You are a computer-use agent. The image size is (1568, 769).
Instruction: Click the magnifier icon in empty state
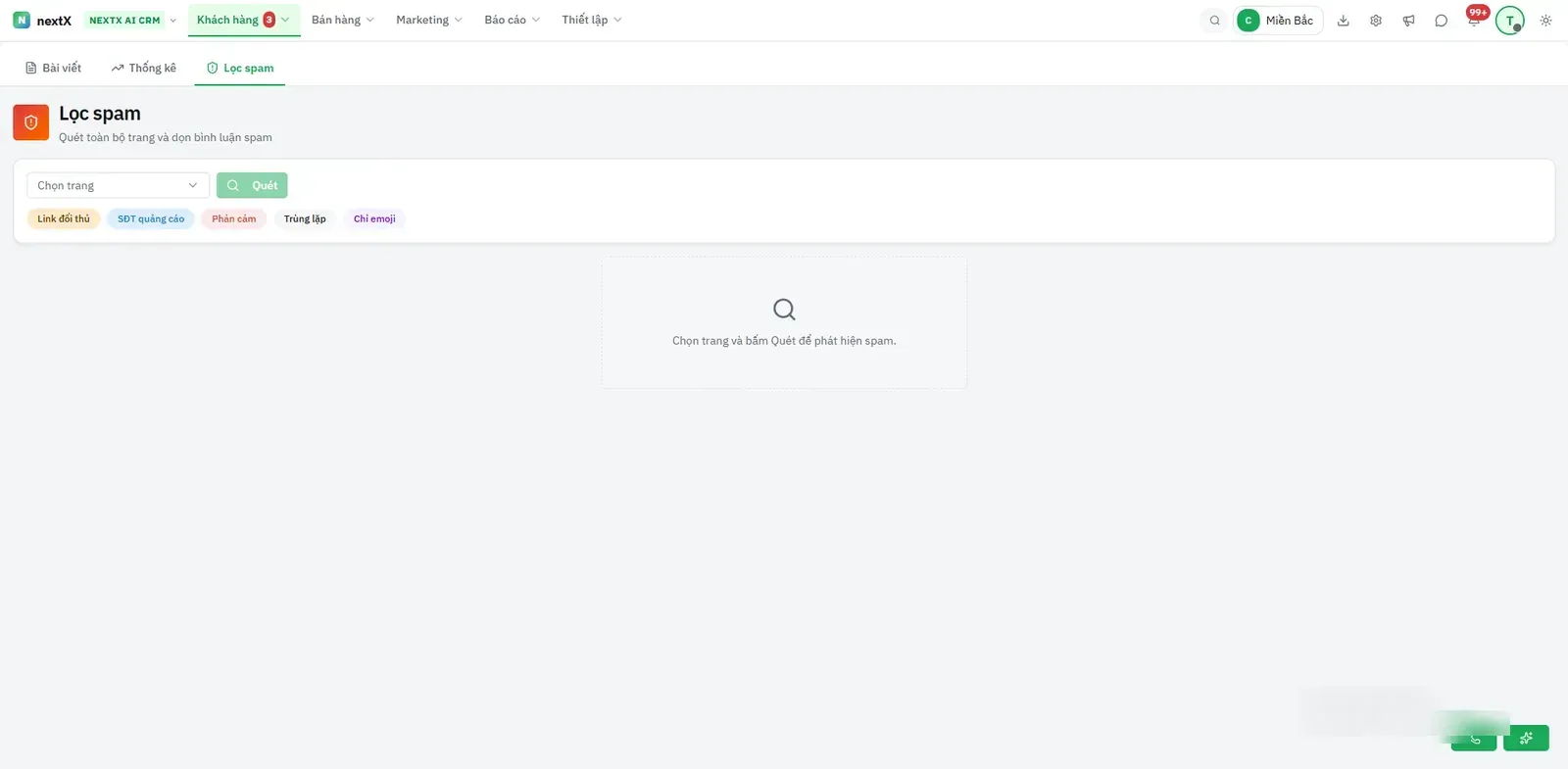(x=784, y=310)
